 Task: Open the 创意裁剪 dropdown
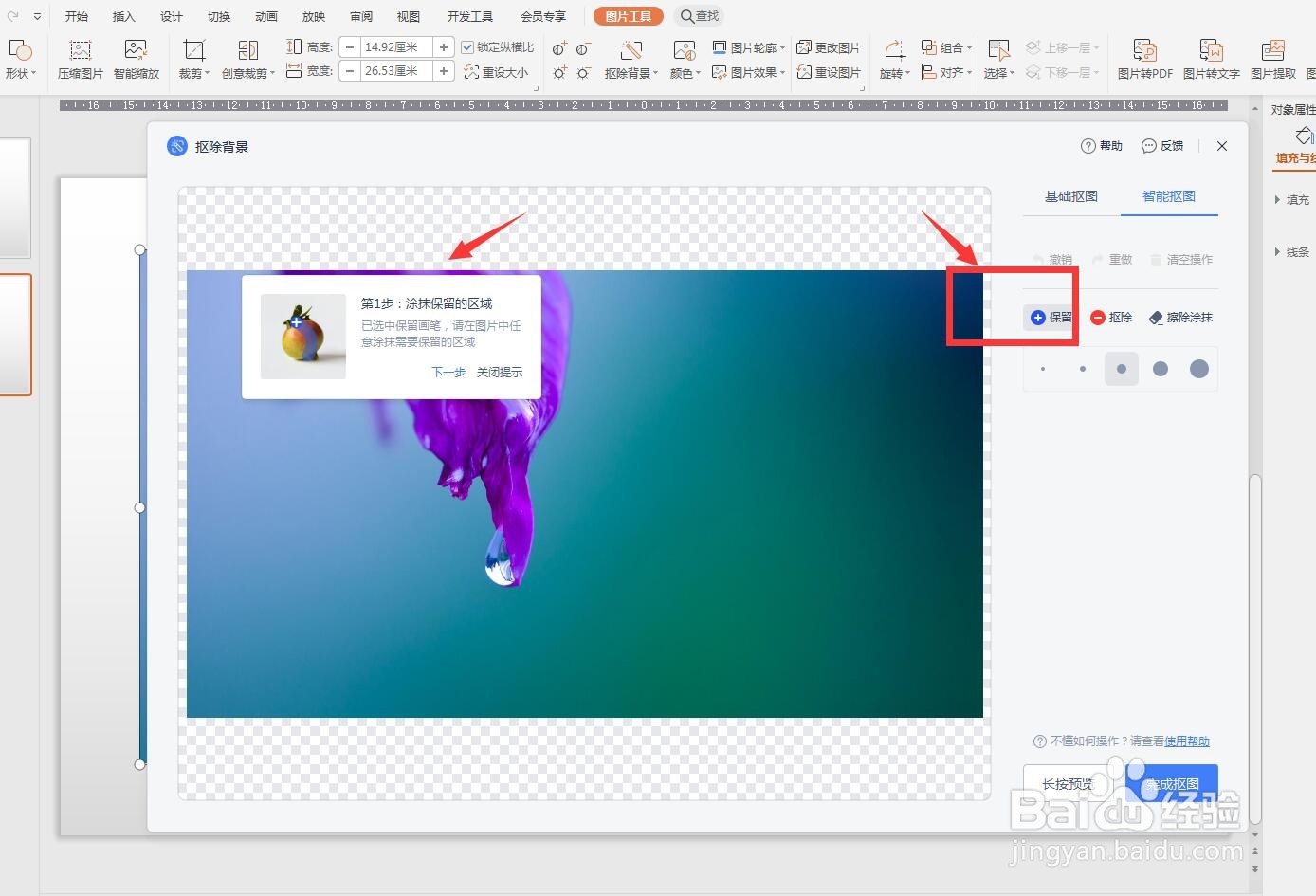point(248,73)
